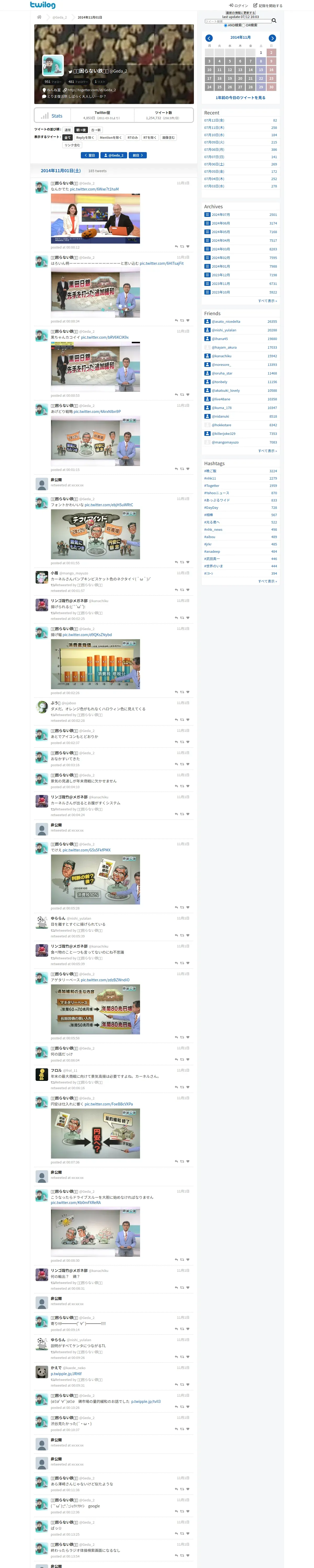Image resolution: width=314 pixels, height=1568 pixels.
Task: Open the Stats tab
Action: pos(52,116)
